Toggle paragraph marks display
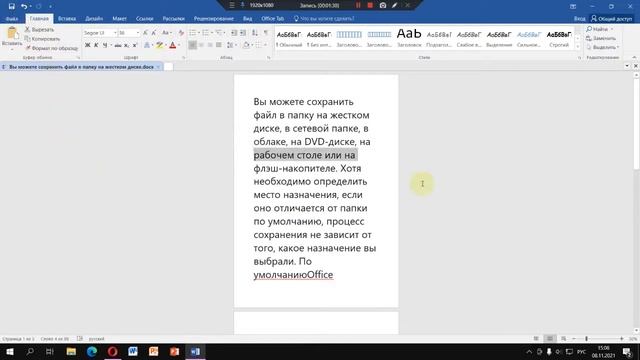 click(266, 33)
